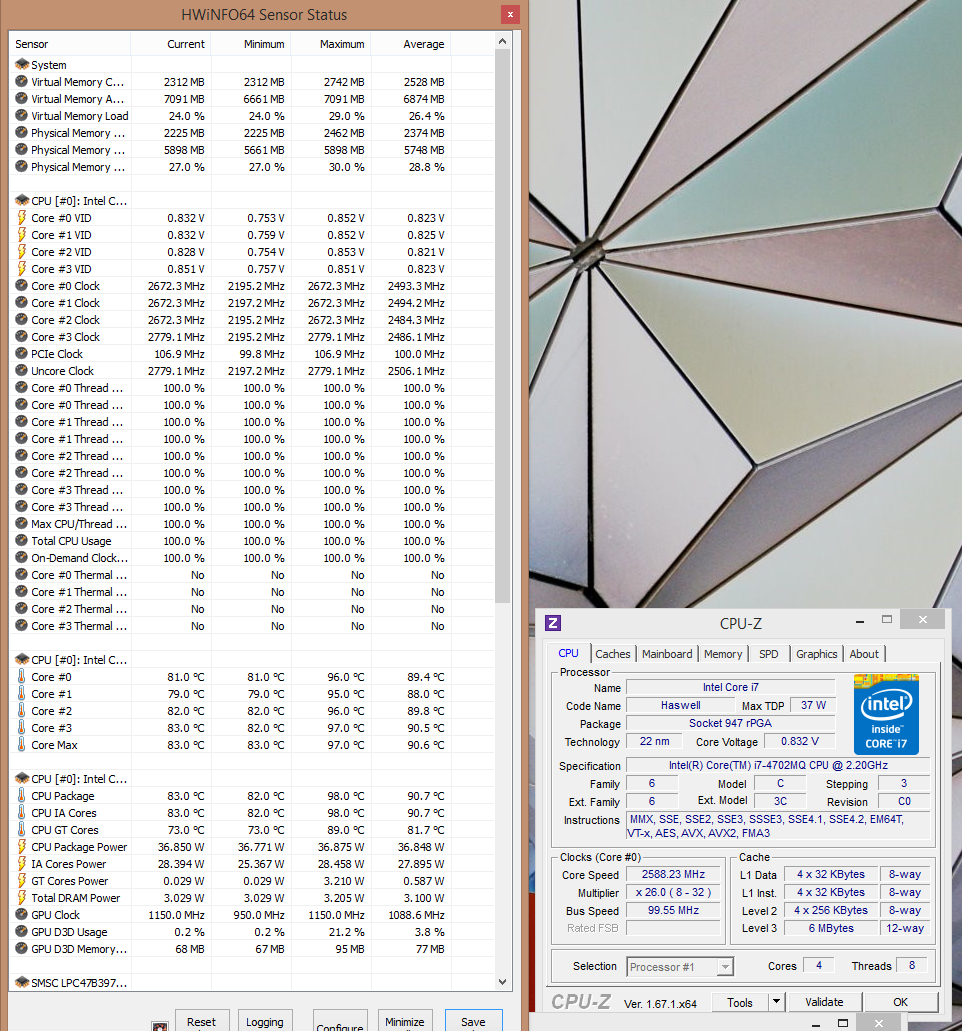Open Configure in HWiNFO64 sensor window
Viewport: 962px width, 1031px height.
pos(339,1020)
